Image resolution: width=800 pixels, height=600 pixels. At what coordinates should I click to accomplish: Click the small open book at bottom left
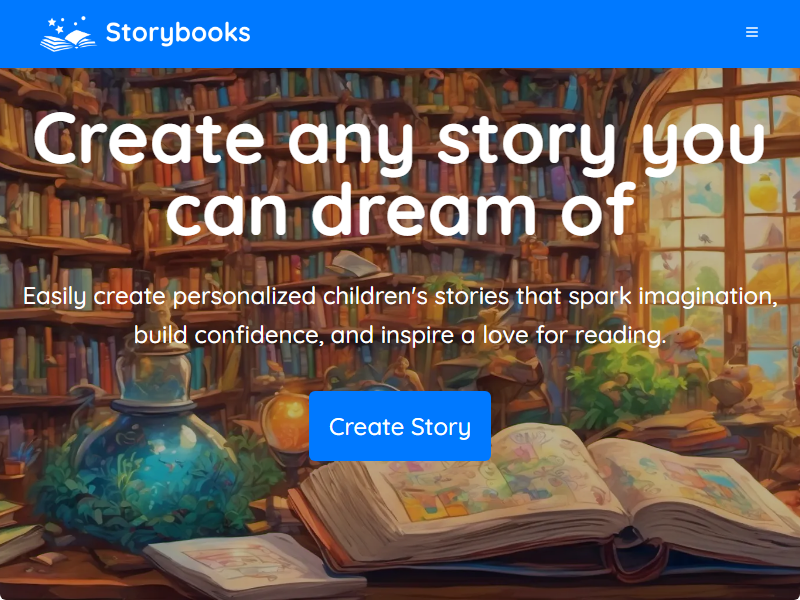click(x=253, y=564)
